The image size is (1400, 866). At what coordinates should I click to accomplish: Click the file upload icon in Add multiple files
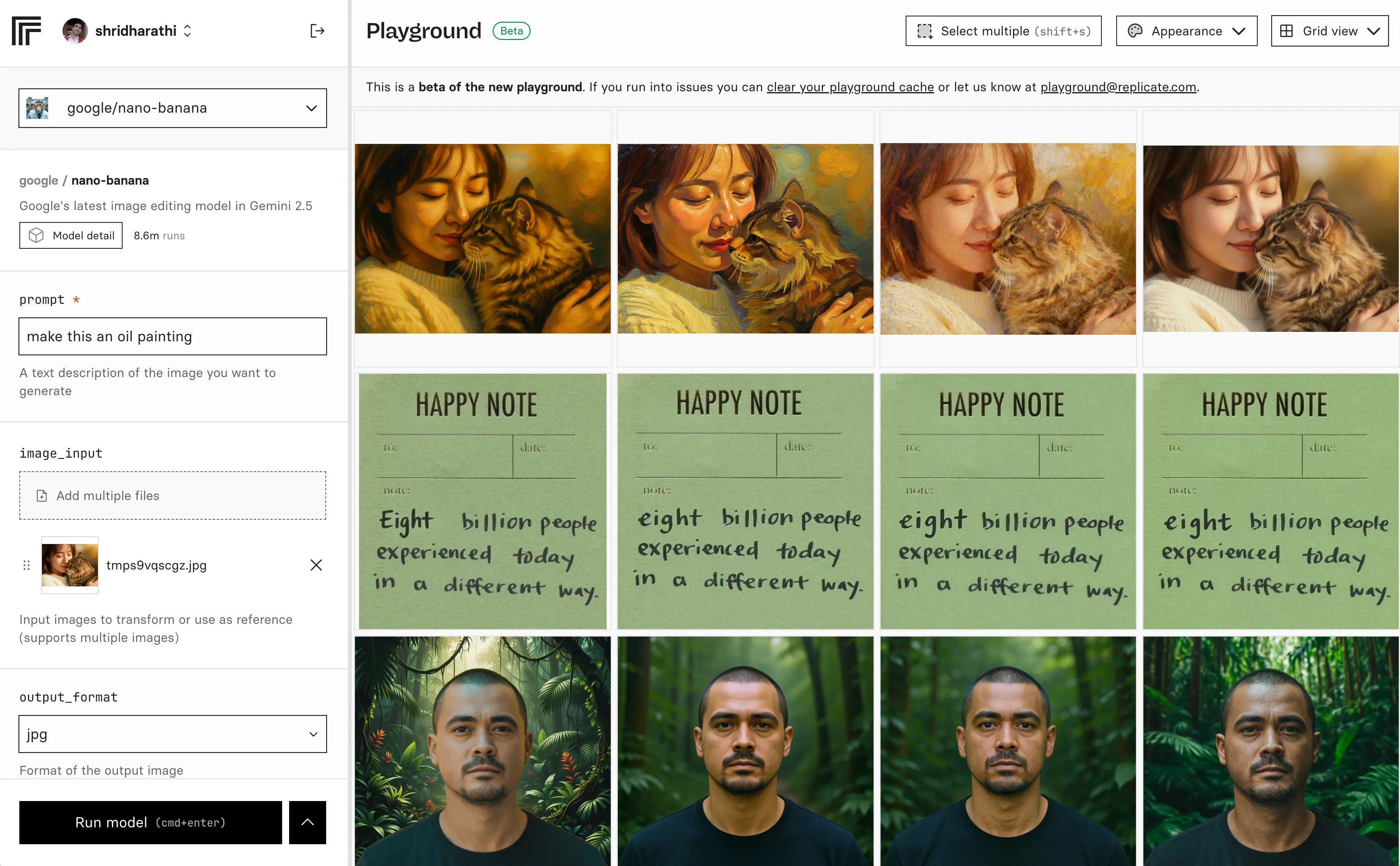pyautogui.click(x=41, y=496)
